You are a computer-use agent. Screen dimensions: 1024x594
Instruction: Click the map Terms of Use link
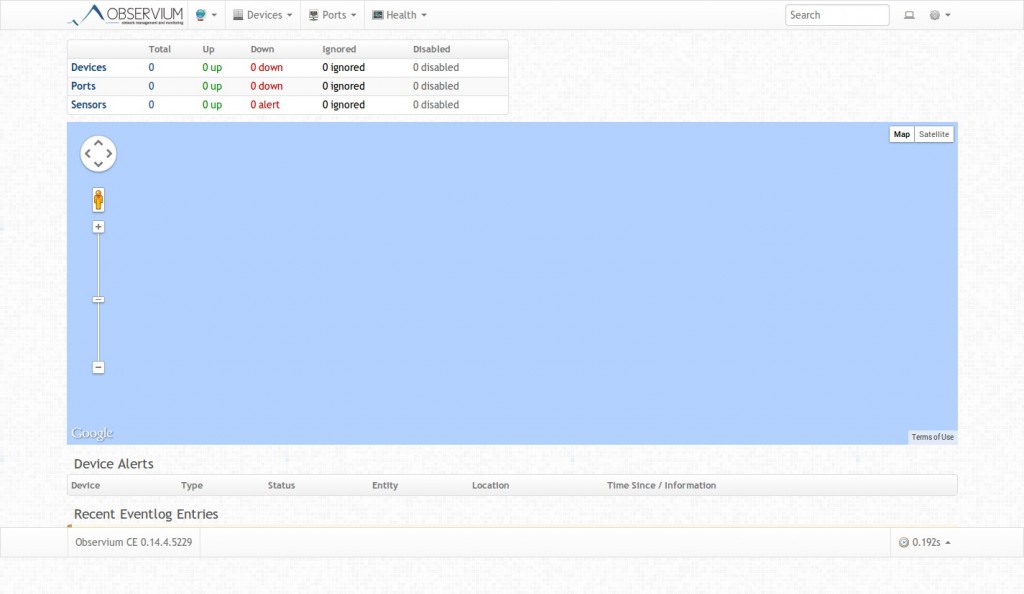coord(932,436)
